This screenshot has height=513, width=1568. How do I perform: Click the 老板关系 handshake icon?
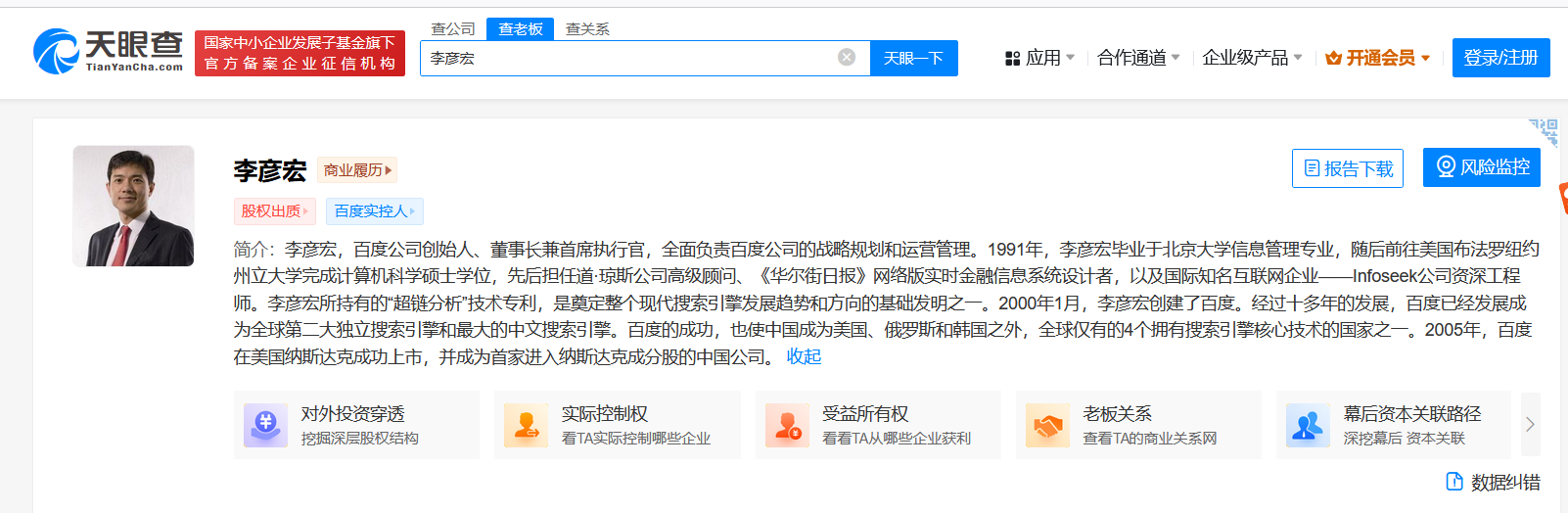pos(1047,425)
